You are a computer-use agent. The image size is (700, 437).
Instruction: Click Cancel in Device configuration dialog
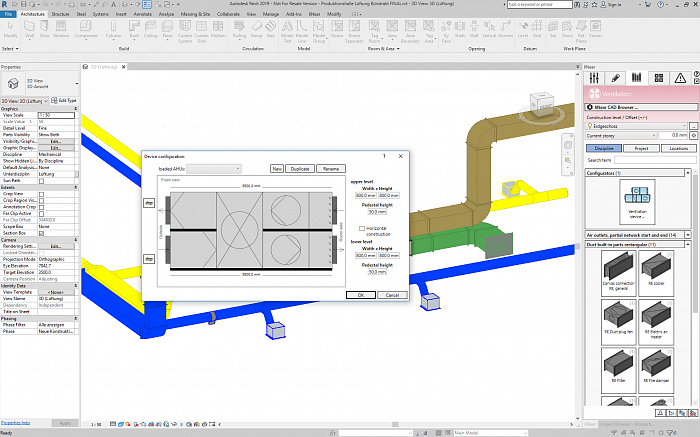(392, 295)
